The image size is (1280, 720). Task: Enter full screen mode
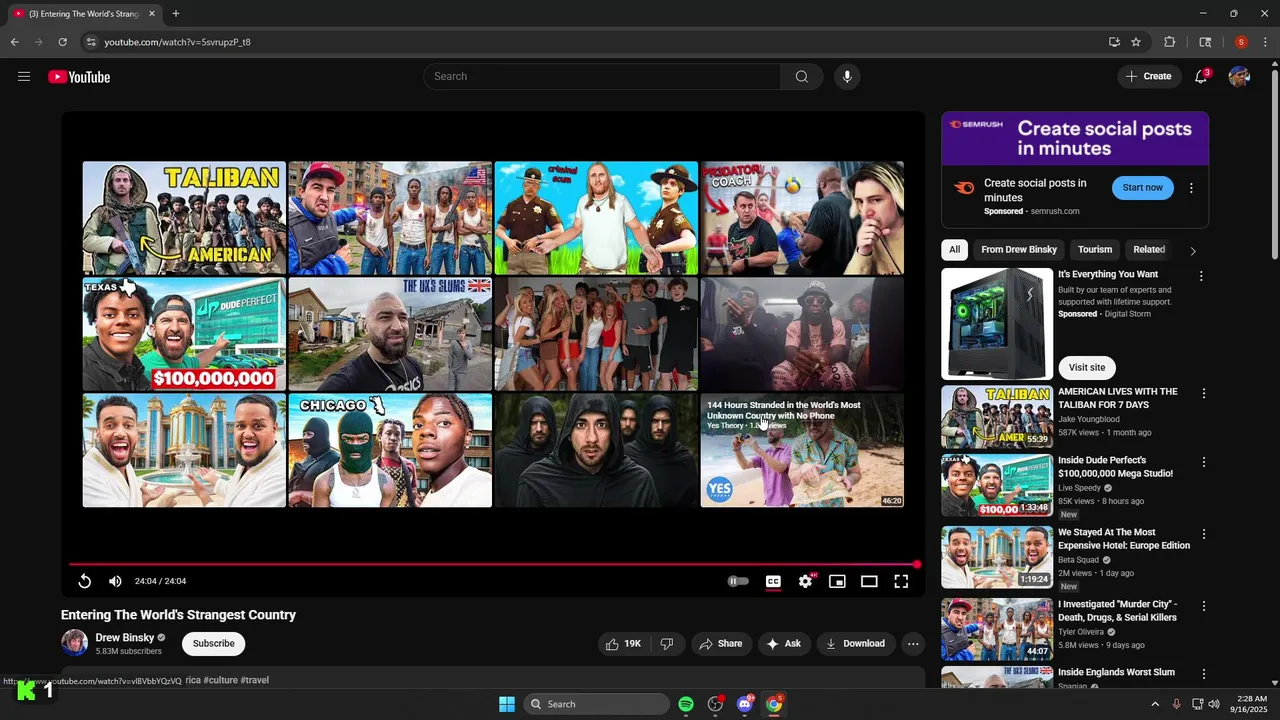click(x=901, y=581)
